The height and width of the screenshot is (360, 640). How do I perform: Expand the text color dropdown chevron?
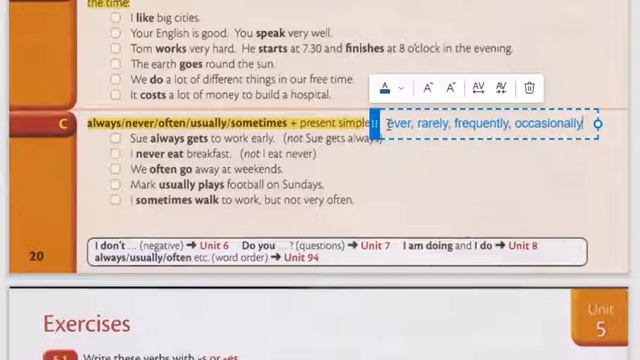[x=401, y=88]
